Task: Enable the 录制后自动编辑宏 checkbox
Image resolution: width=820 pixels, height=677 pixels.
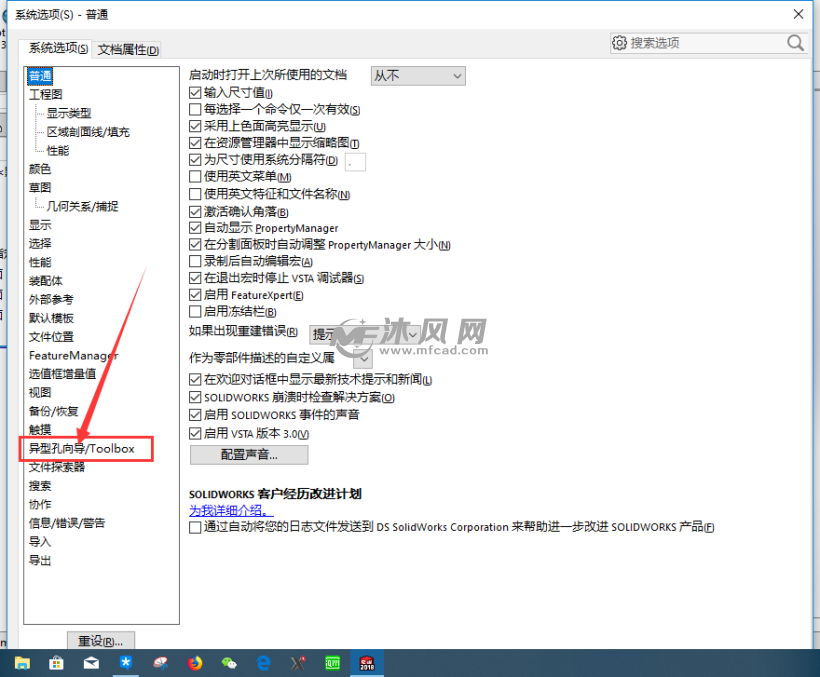Action: tap(195, 261)
